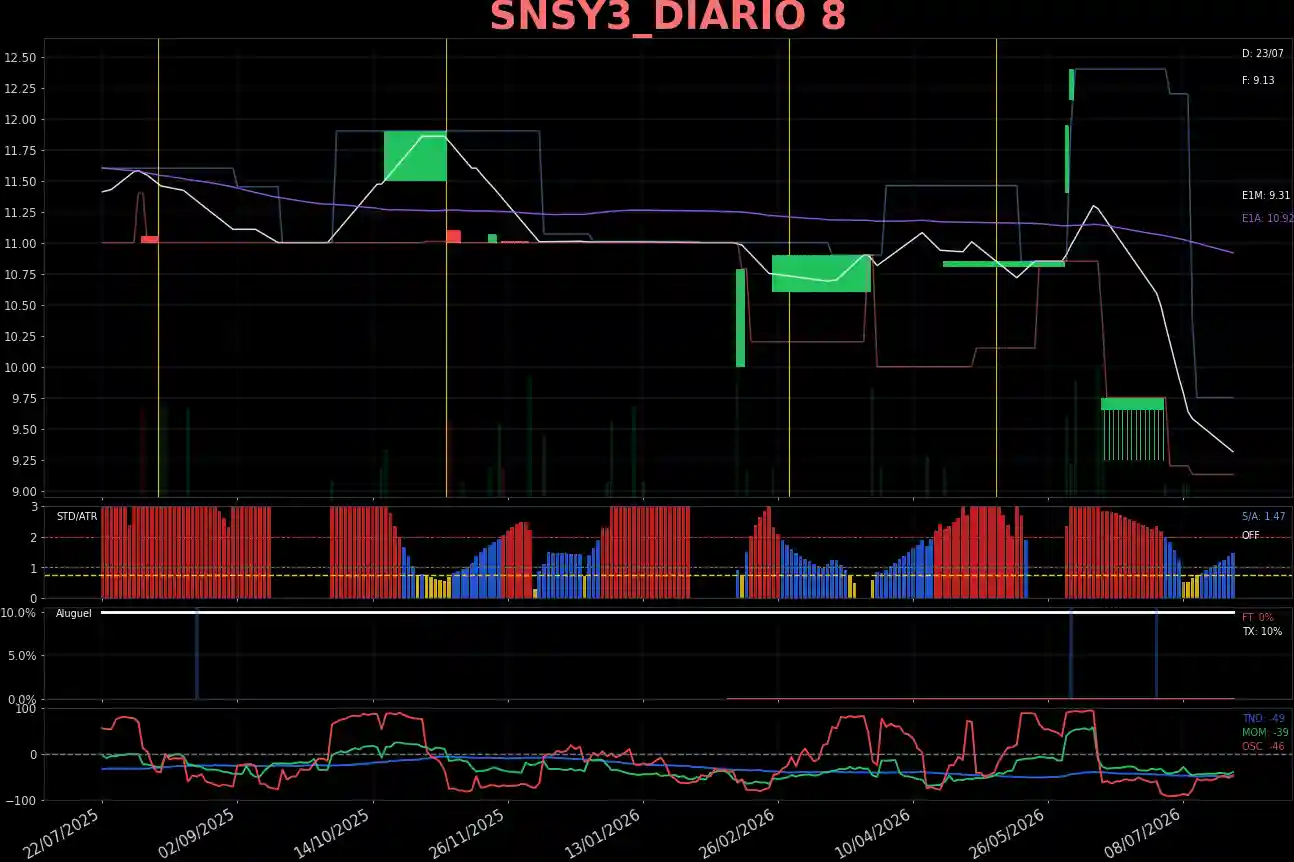Click the 12.50 price axis label
Image resolution: width=1294 pixels, height=862 pixels.
click(21, 58)
